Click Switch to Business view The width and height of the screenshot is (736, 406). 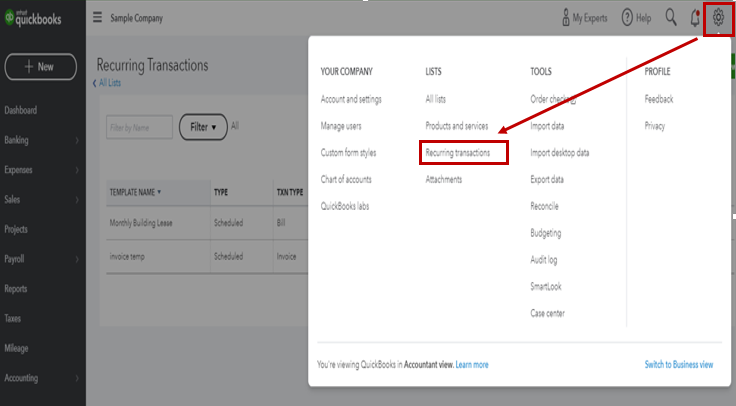[679, 365]
